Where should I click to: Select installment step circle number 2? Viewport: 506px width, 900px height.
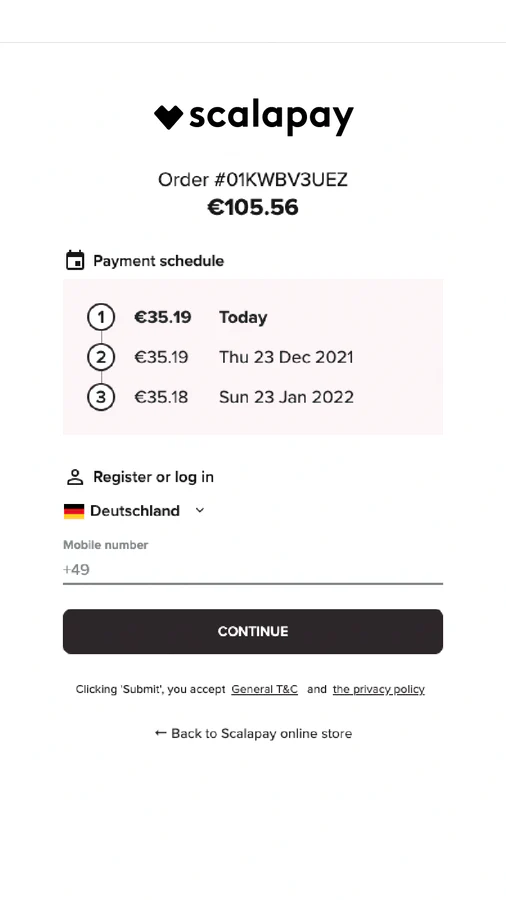pyautogui.click(x=101, y=357)
